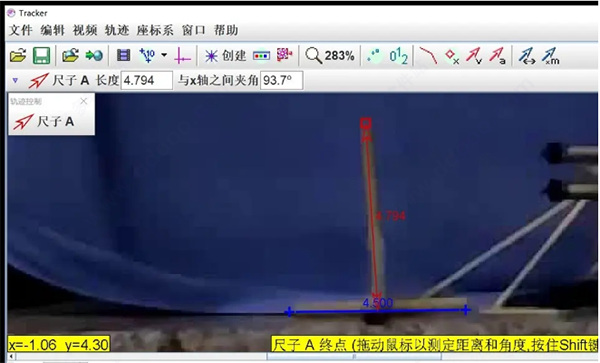Viewport: 600px width, 363px height.
Task: Open the 283% zoom magnifier
Action: (x=329, y=56)
